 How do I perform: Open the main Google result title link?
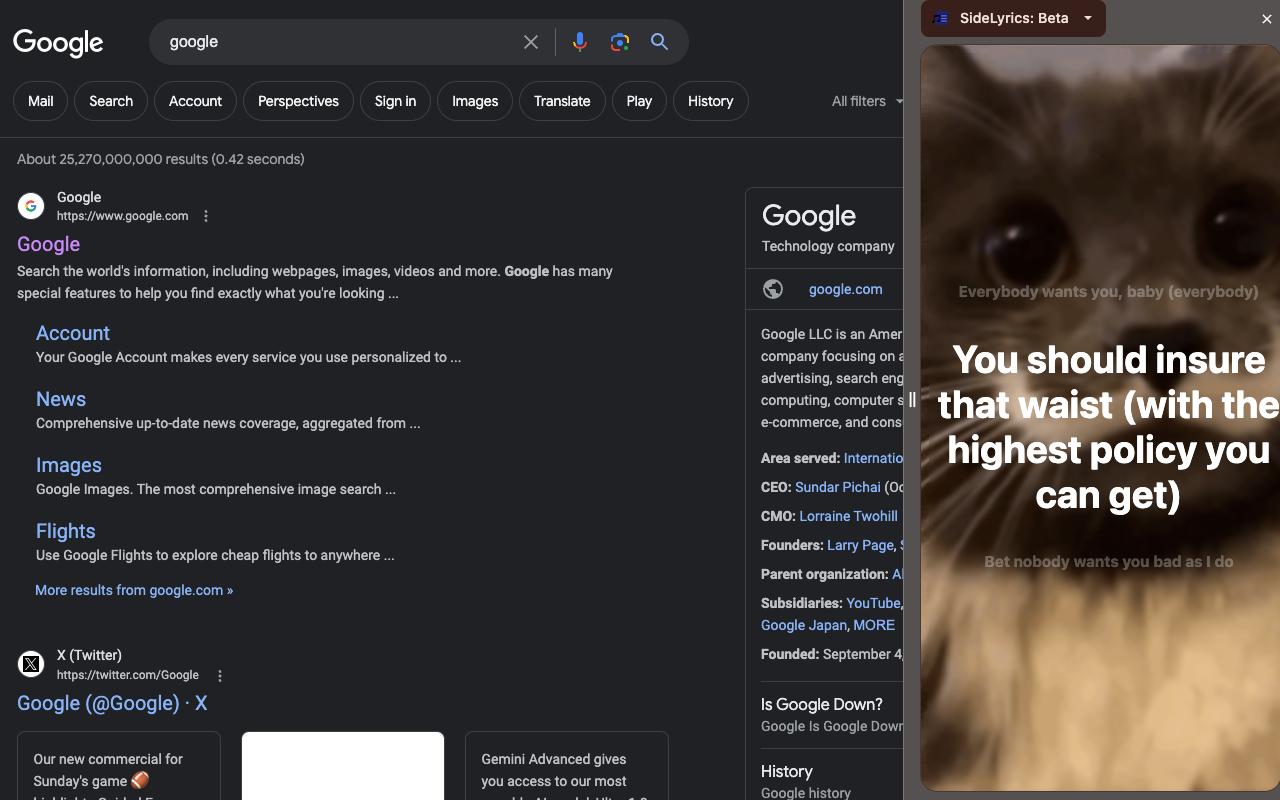pyautogui.click(x=48, y=244)
